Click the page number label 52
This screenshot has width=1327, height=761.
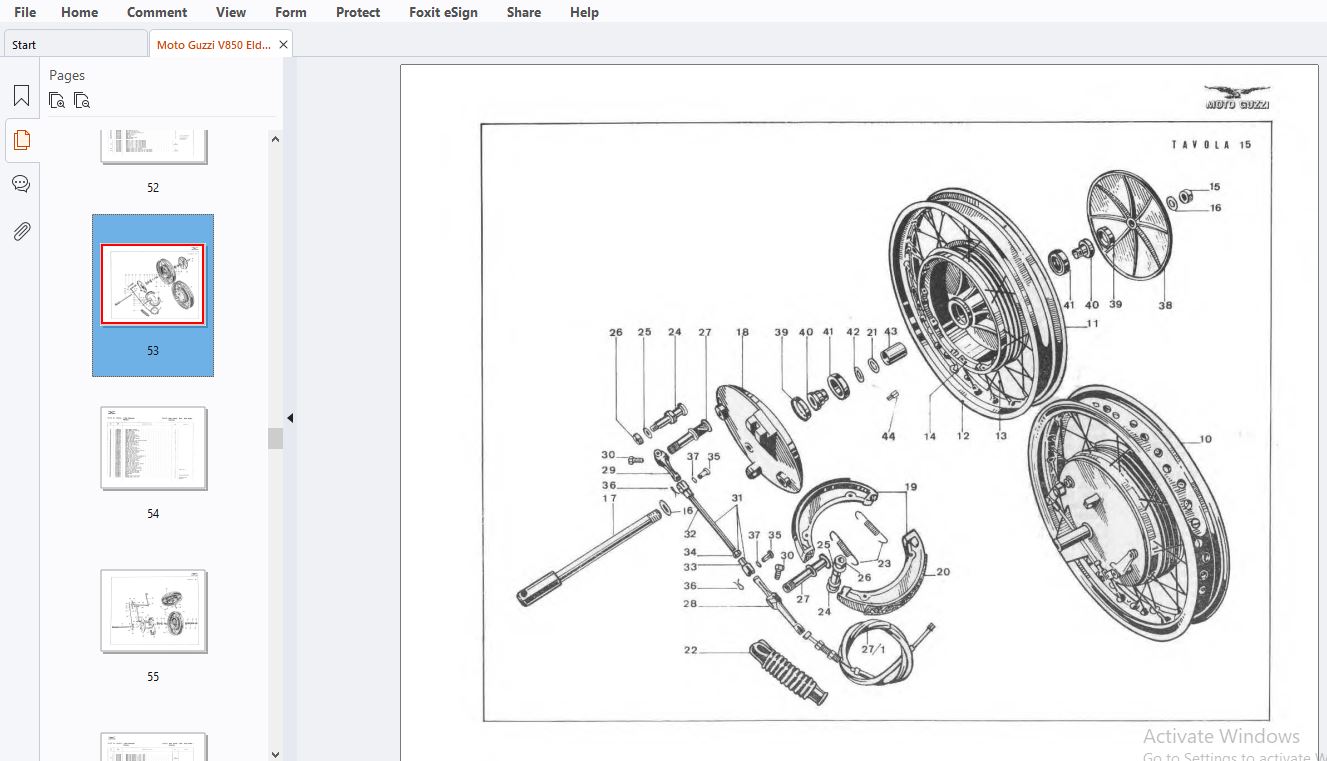click(x=153, y=187)
